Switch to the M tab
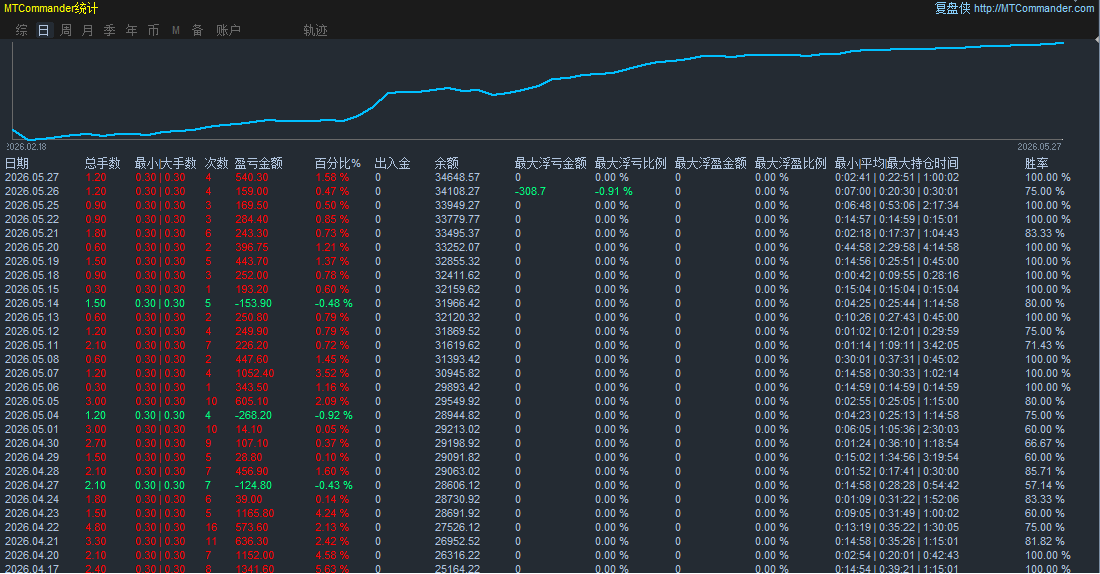Viewport: 1100px width, 574px height. 175,30
